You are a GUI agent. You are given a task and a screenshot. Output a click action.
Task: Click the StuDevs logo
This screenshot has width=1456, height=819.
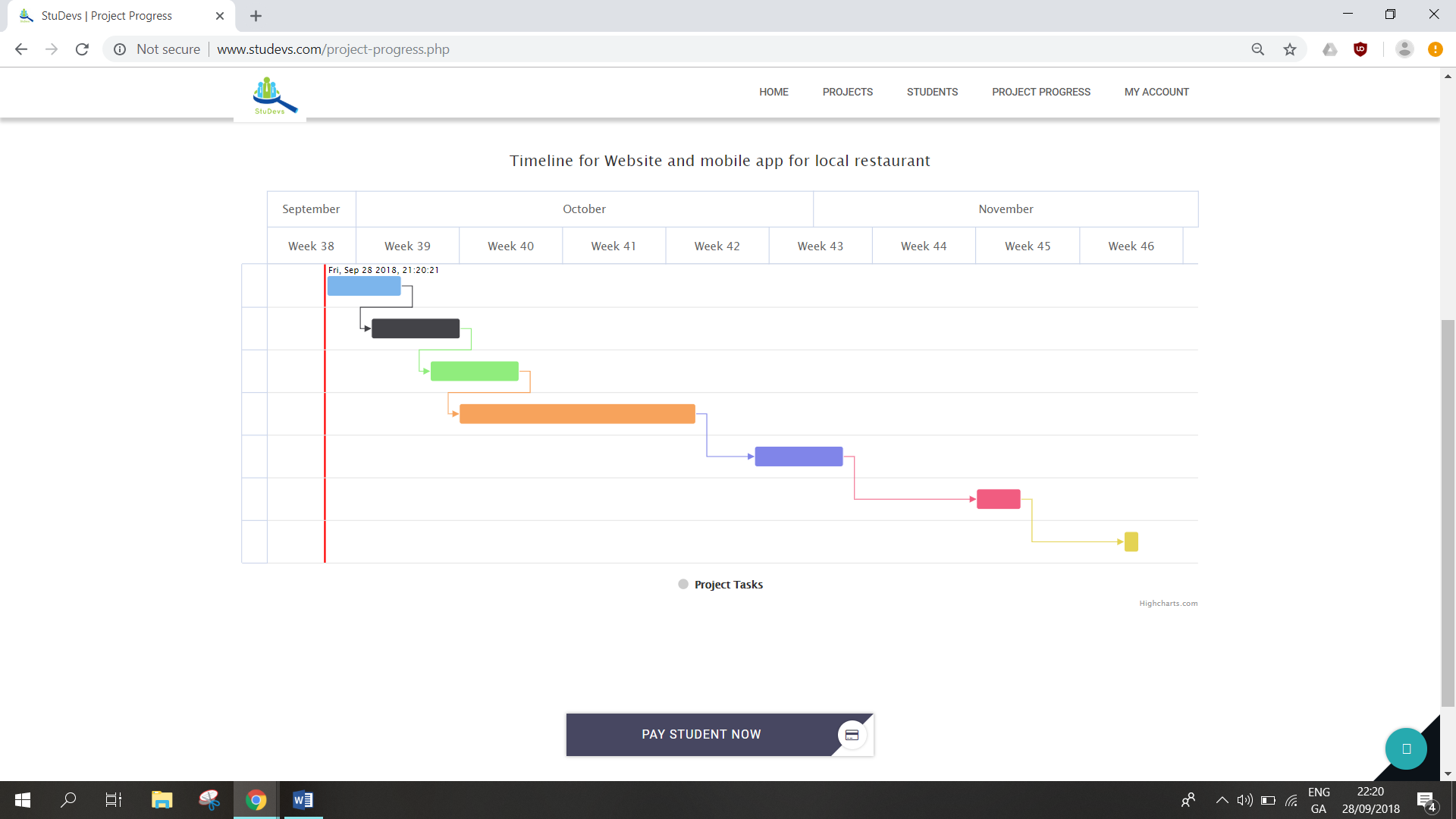click(272, 96)
